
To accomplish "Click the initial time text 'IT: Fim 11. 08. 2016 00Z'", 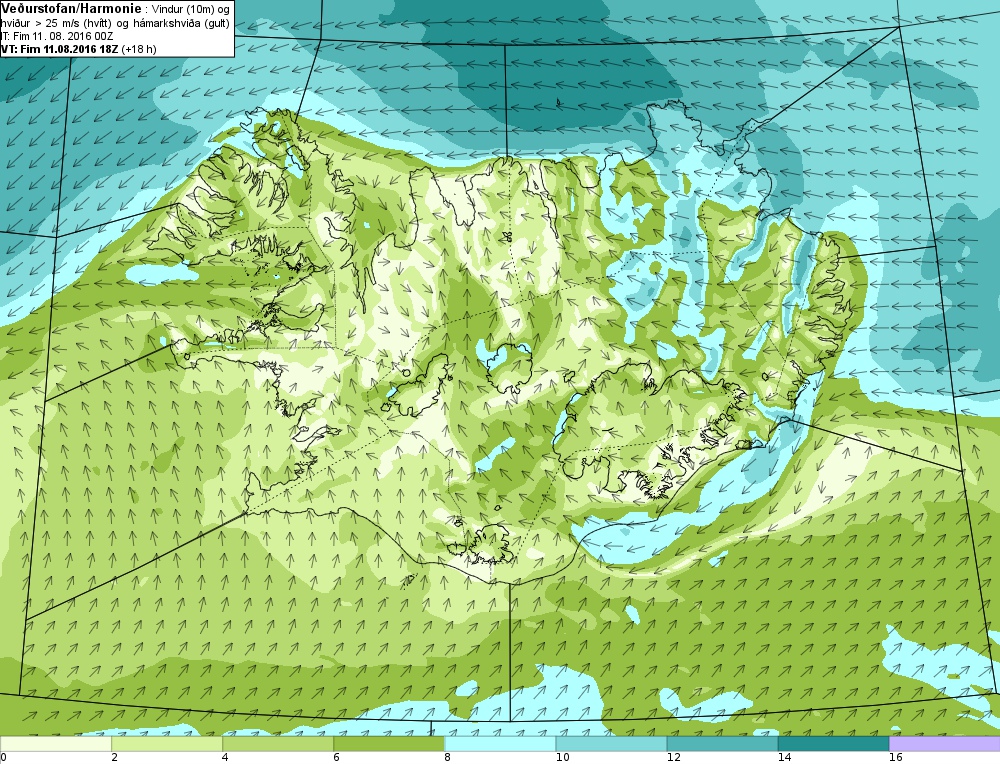I will [57, 36].
